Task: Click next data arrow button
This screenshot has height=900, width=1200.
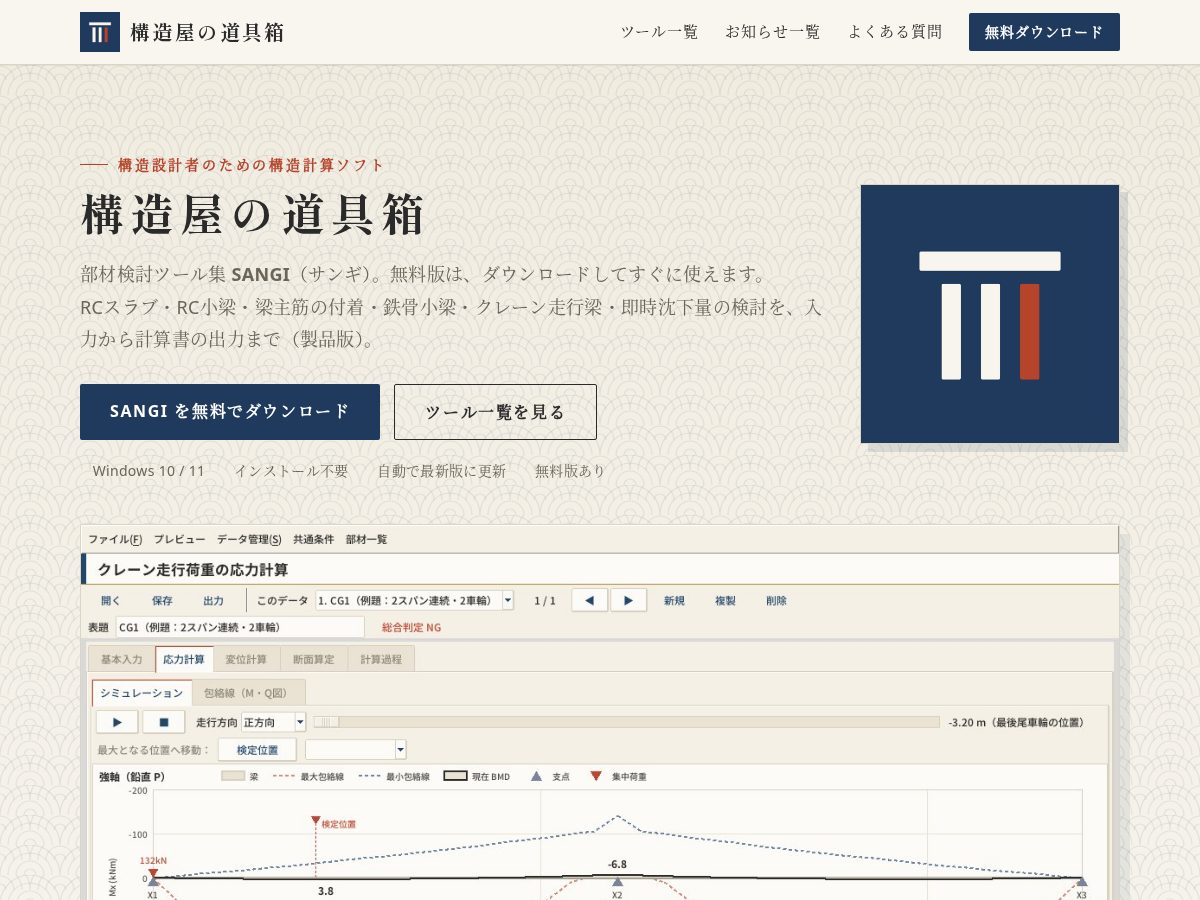Action: [x=628, y=600]
